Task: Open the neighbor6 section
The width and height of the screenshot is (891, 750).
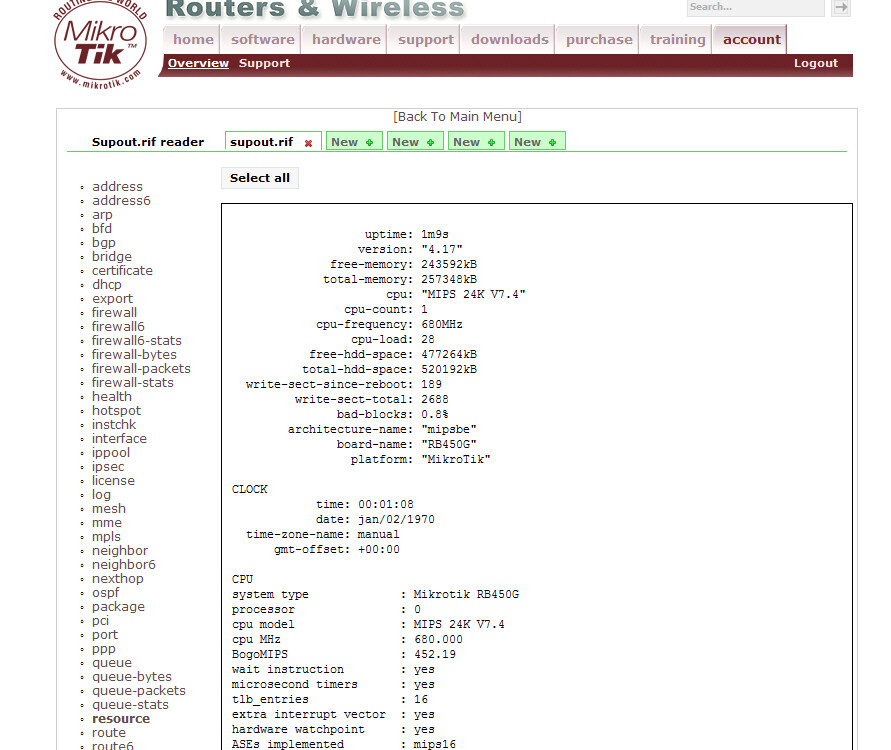Action: 124,565
